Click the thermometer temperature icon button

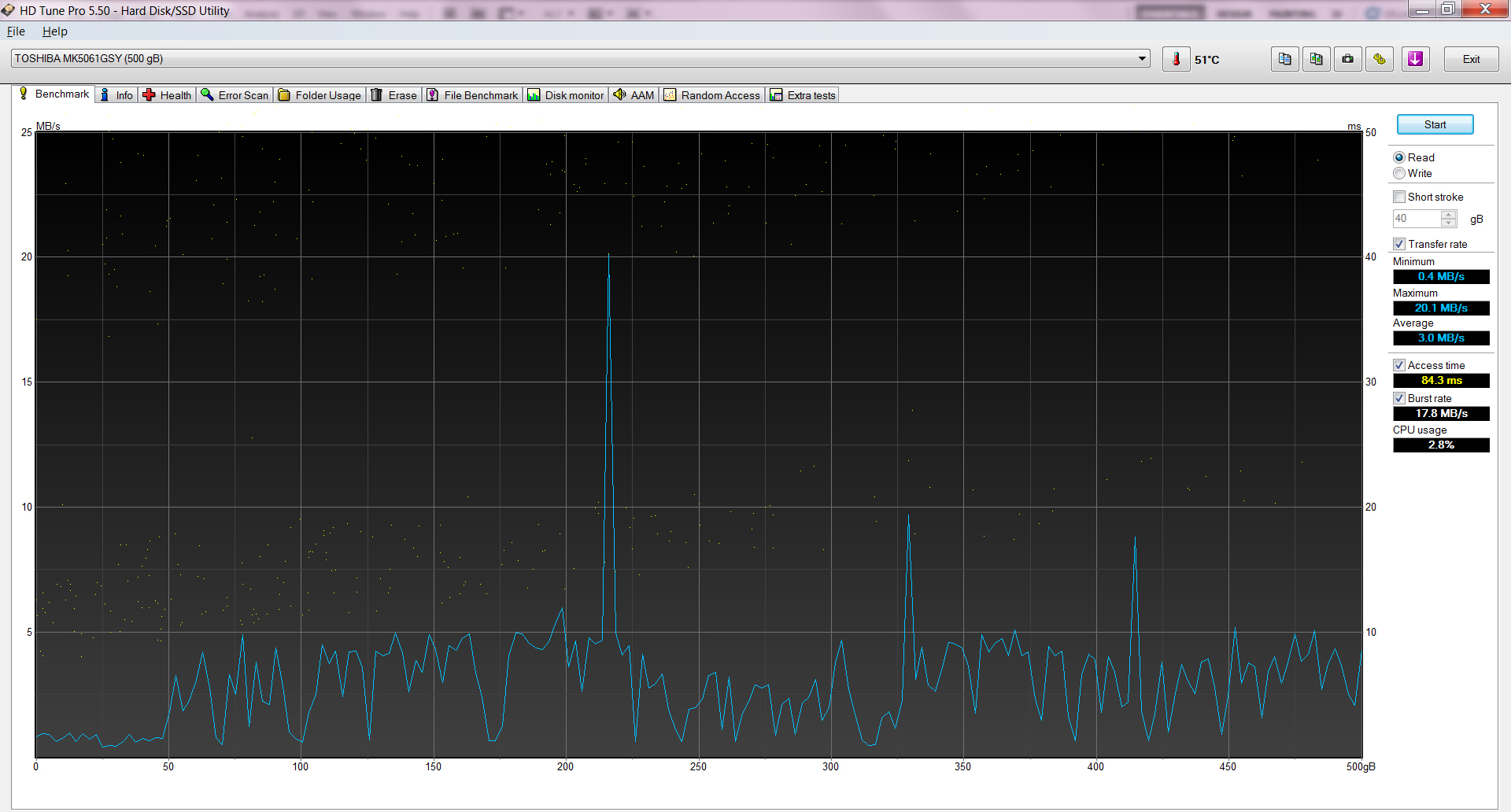[x=1176, y=59]
